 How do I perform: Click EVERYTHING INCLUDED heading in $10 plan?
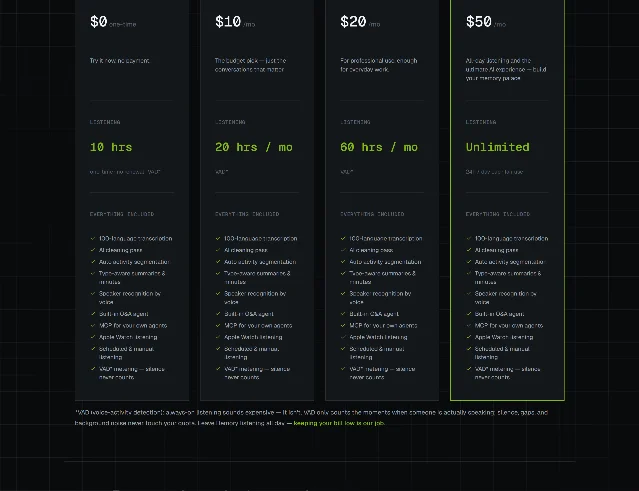coord(247,214)
